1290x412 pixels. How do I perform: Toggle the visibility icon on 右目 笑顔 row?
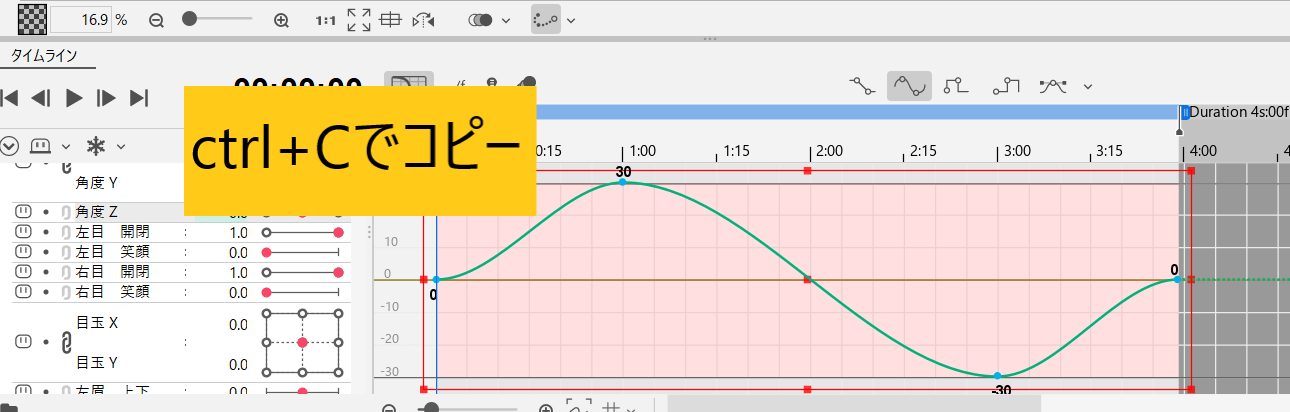(21, 292)
